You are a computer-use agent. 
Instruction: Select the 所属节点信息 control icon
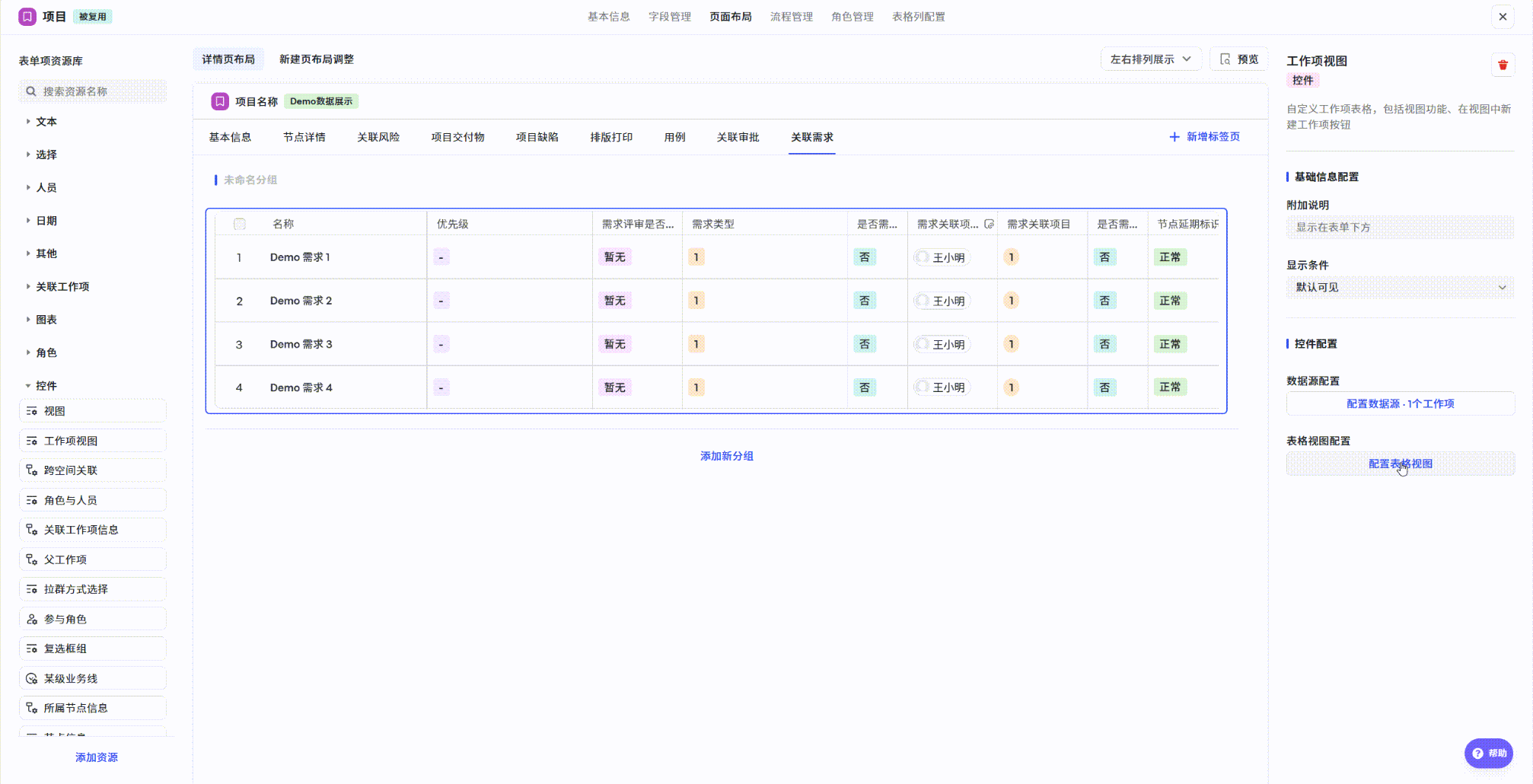click(32, 708)
